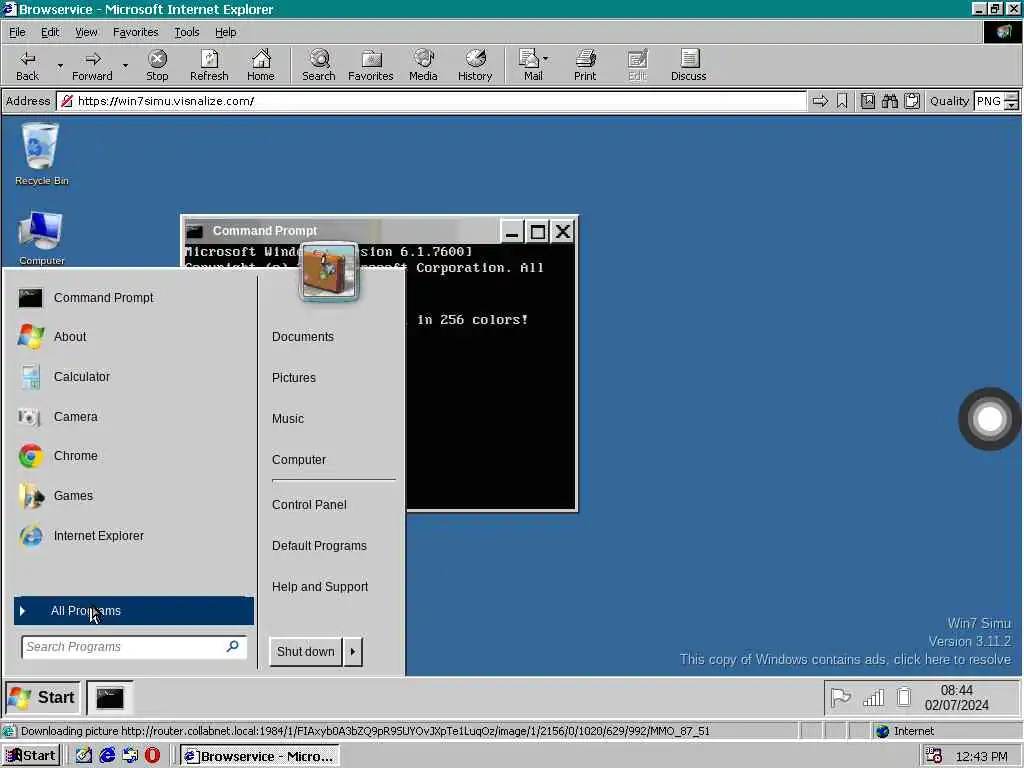Open the Favorites menu in menu bar
The width and height of the screenshot is (1024, 768).
(x=136, y=32)
